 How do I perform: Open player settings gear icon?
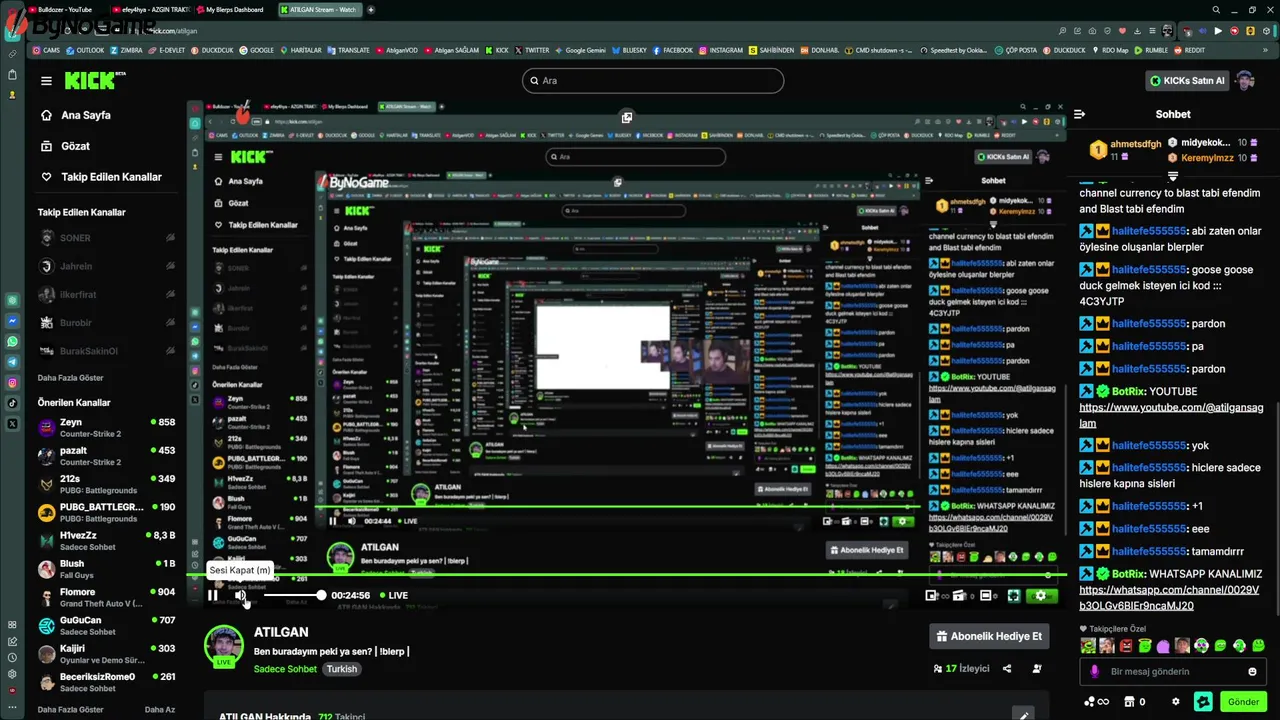pos(1040,596)
